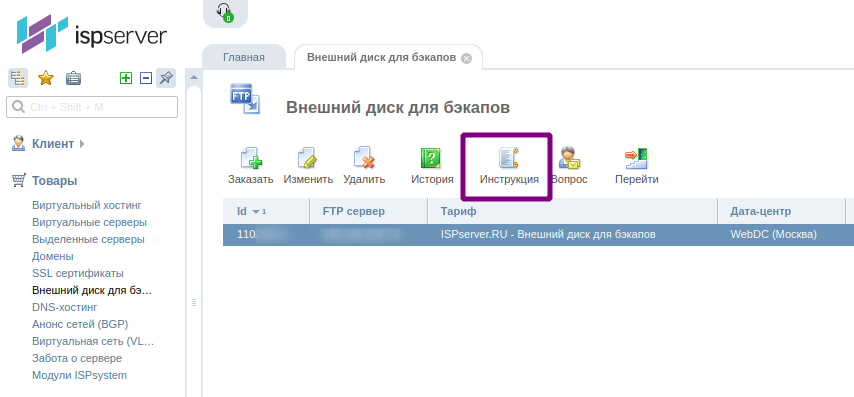Open Внешний диск для бэ… menu item

click(92, 290)
